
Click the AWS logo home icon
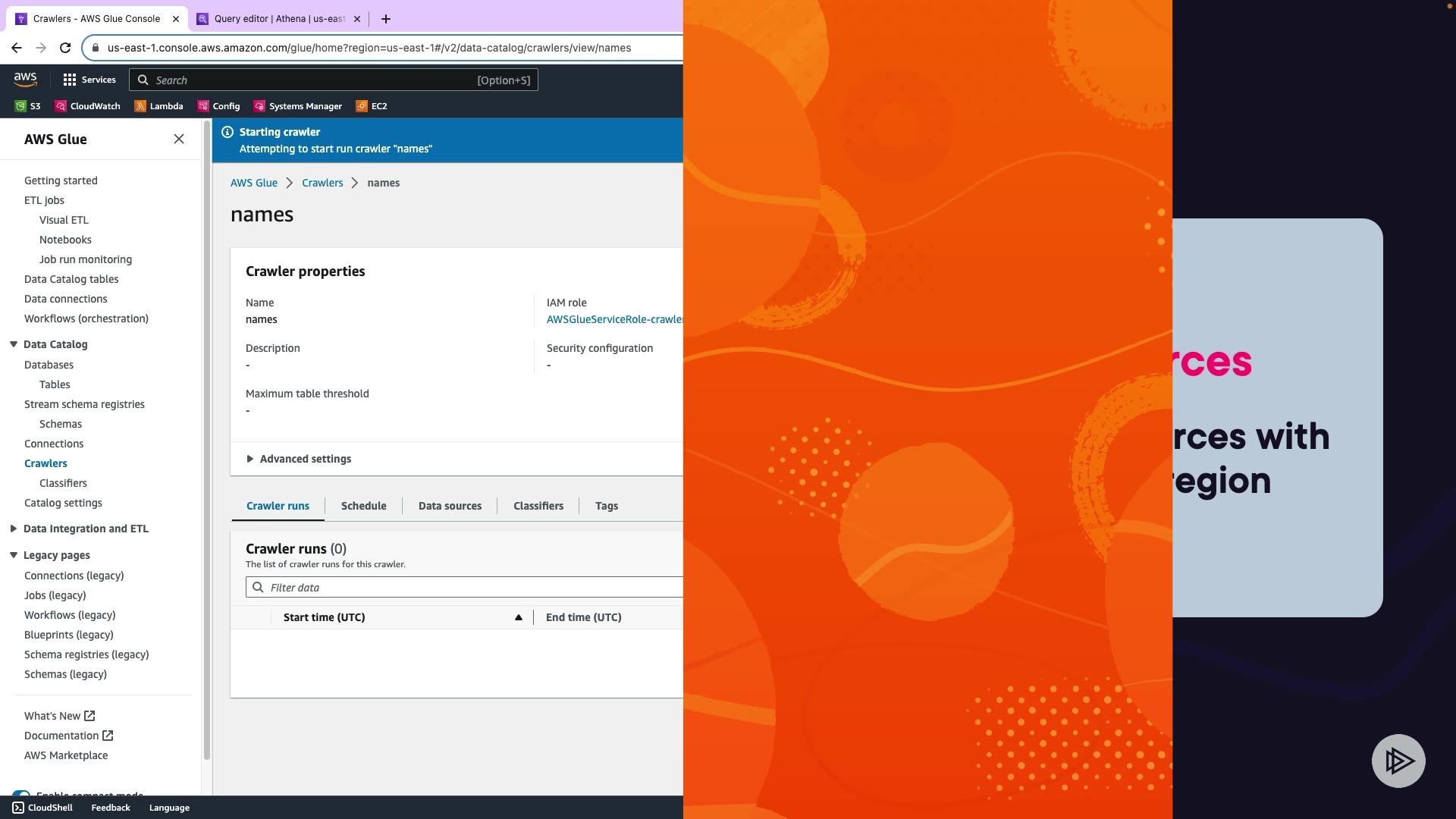[x=25, y=79]
